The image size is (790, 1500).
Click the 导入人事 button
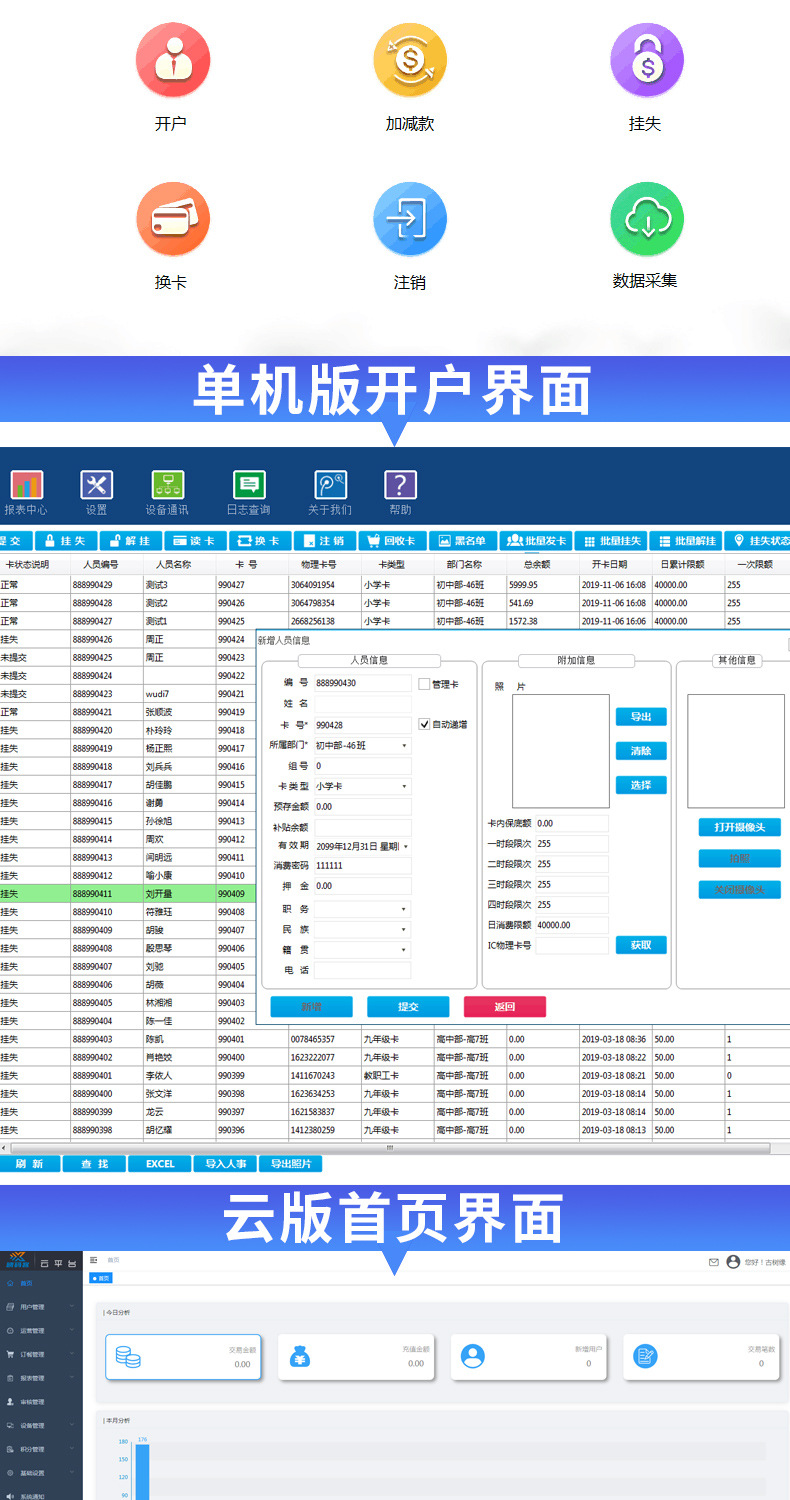(x=226, y=1164)
